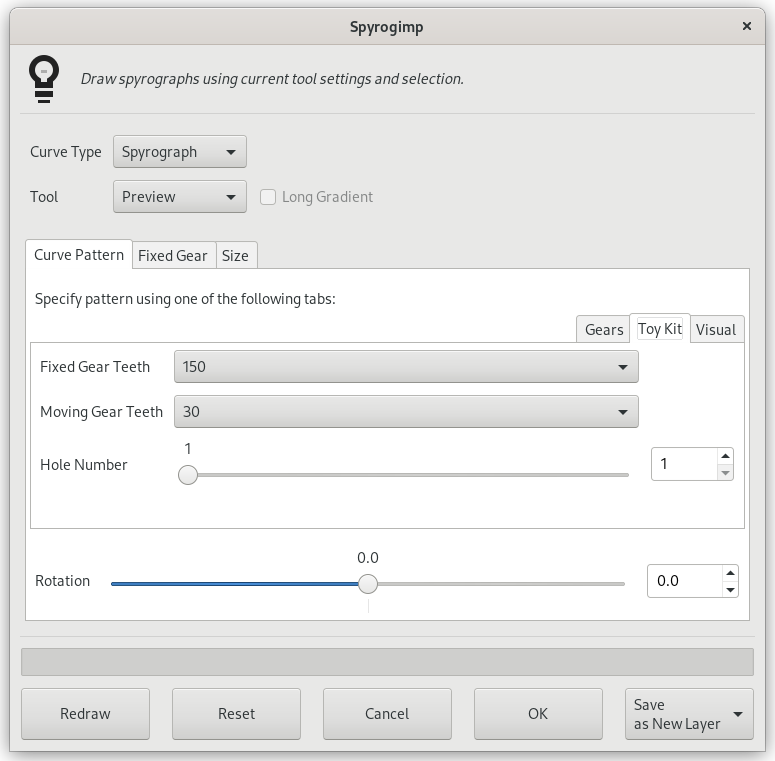Click the Hole Number slider handle
775x761 pixels.
[x=188, y=475]
